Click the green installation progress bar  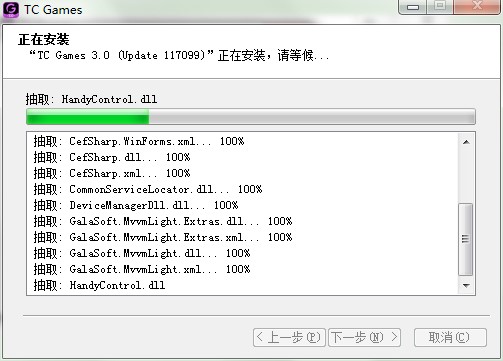click(251, 117)
